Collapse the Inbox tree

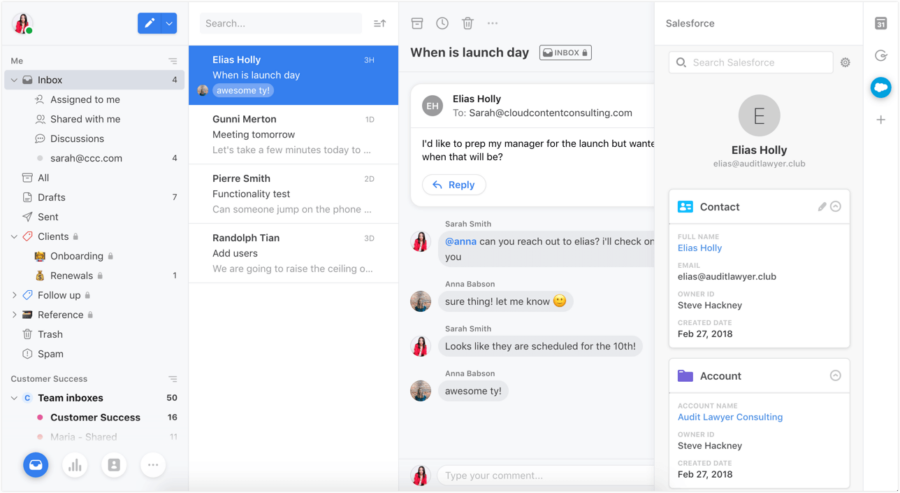[14, 80]
